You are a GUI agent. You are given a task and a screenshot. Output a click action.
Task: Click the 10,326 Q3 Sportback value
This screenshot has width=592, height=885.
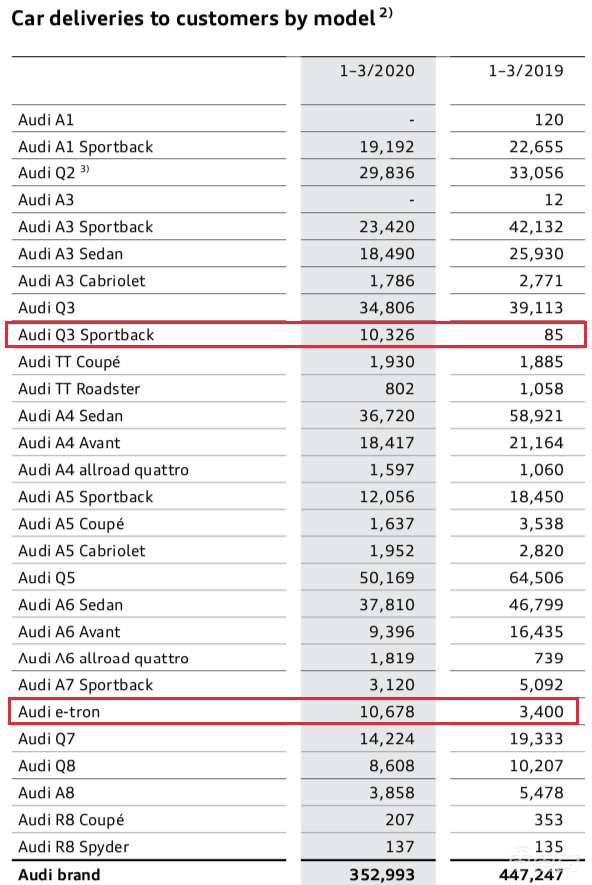(387, 335)
